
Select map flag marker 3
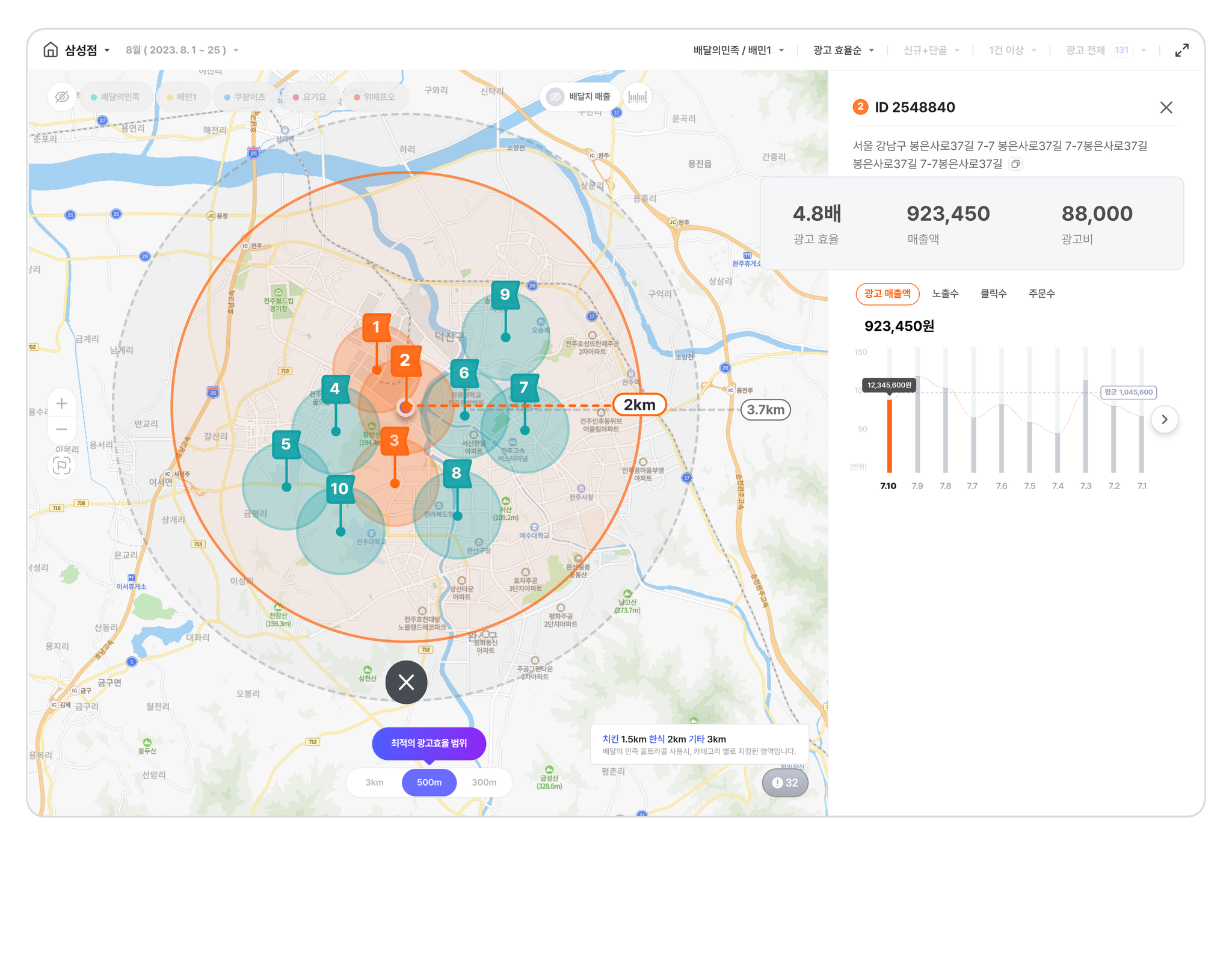click(x=395, y=441)
